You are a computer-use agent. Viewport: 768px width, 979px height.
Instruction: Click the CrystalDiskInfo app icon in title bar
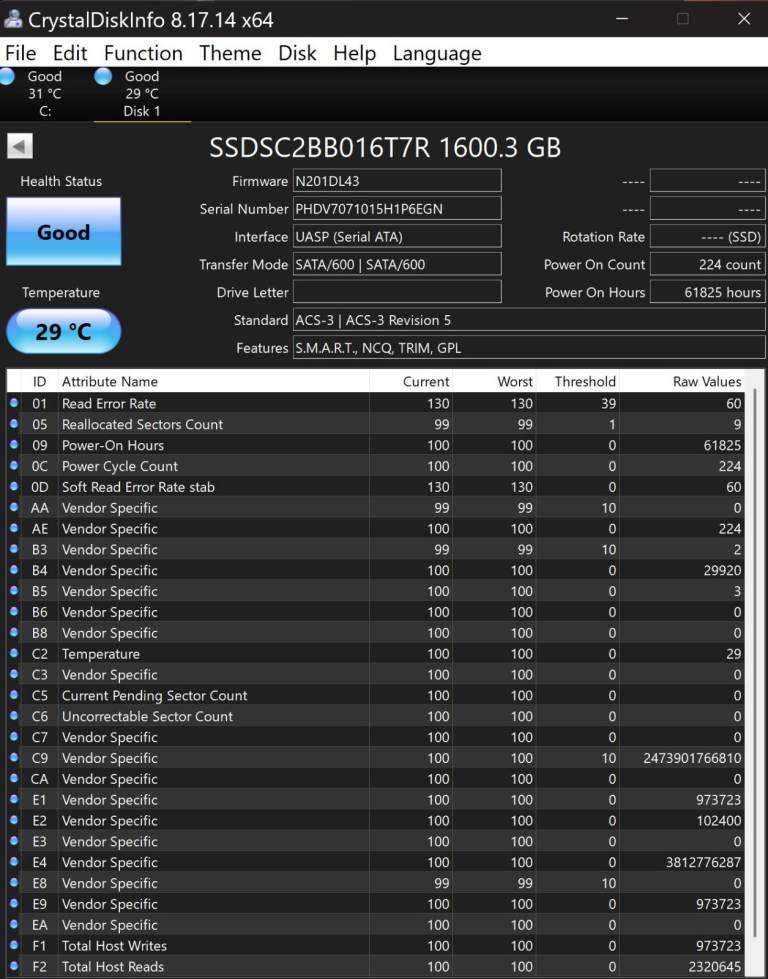click(13, 19)
